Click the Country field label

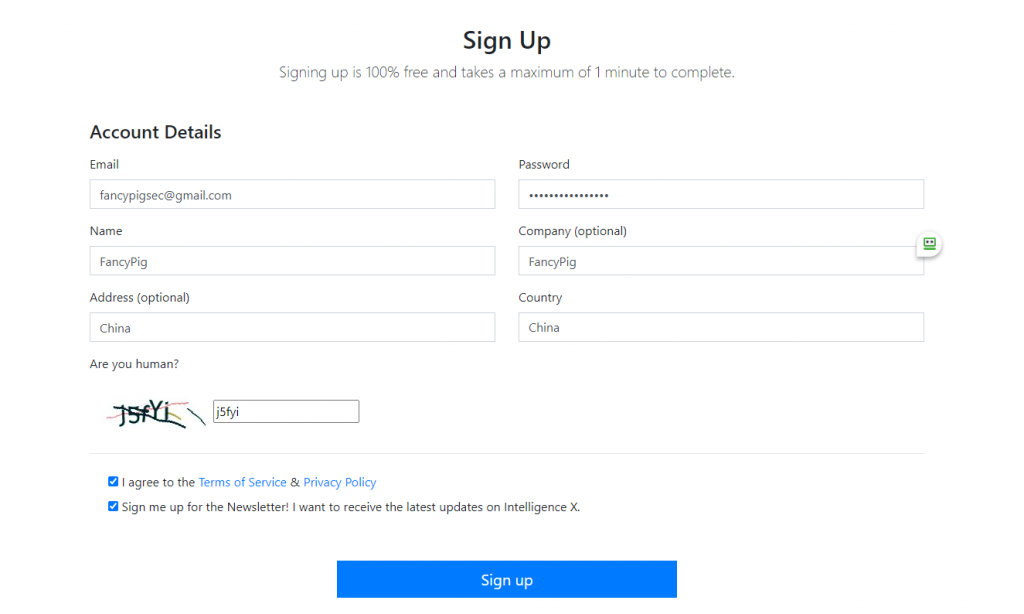point(540,297)
